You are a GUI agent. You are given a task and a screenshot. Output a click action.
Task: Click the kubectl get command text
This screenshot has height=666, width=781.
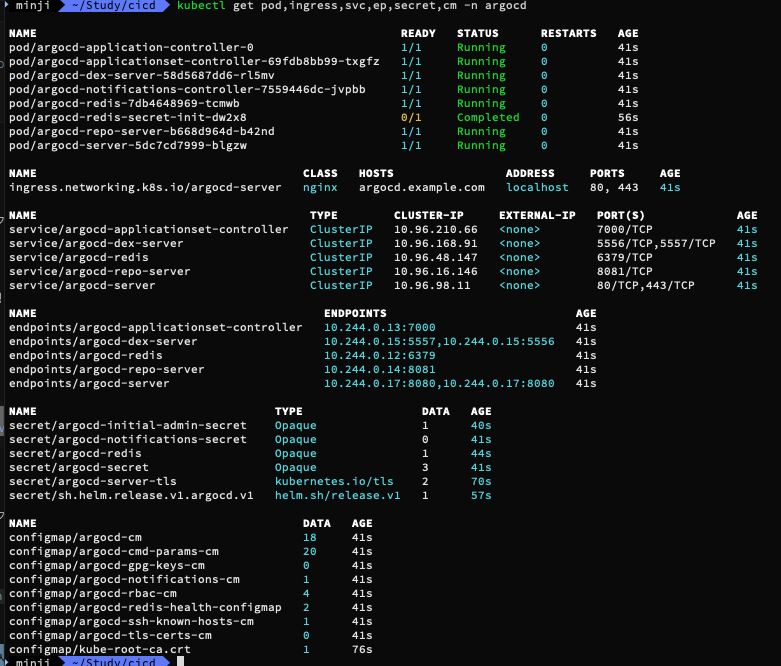click(351, 6)
